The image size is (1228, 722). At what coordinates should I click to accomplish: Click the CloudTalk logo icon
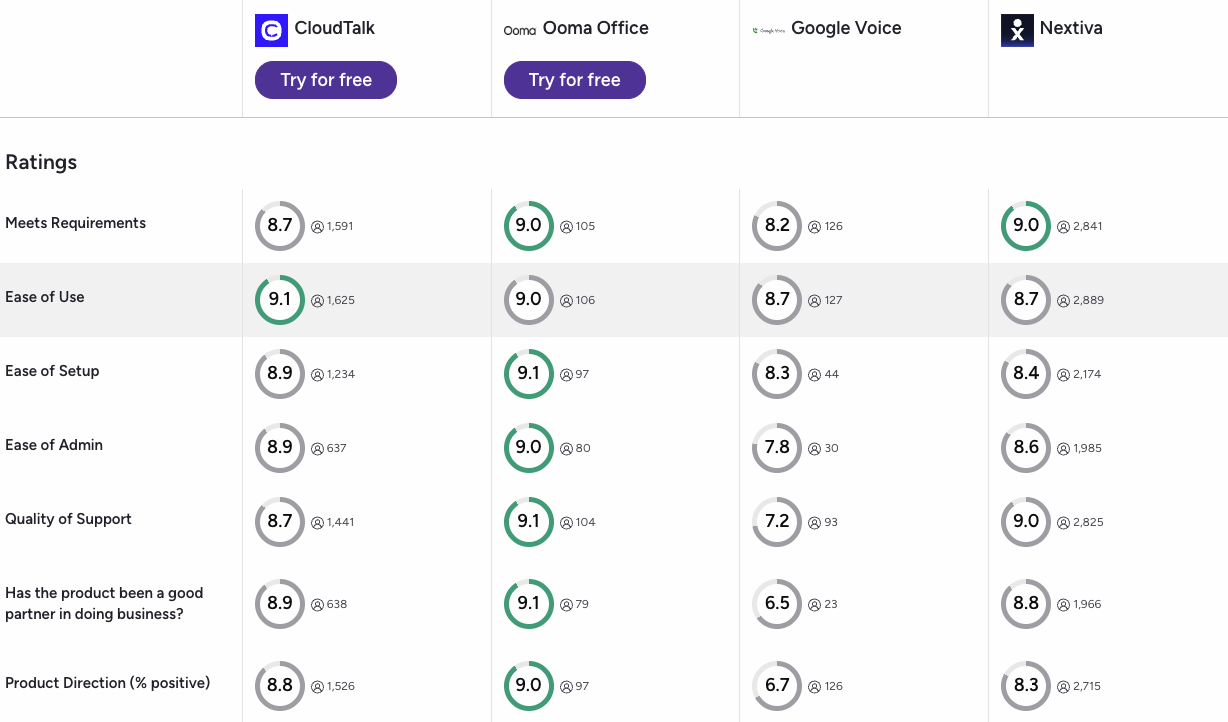pos(271,30)
